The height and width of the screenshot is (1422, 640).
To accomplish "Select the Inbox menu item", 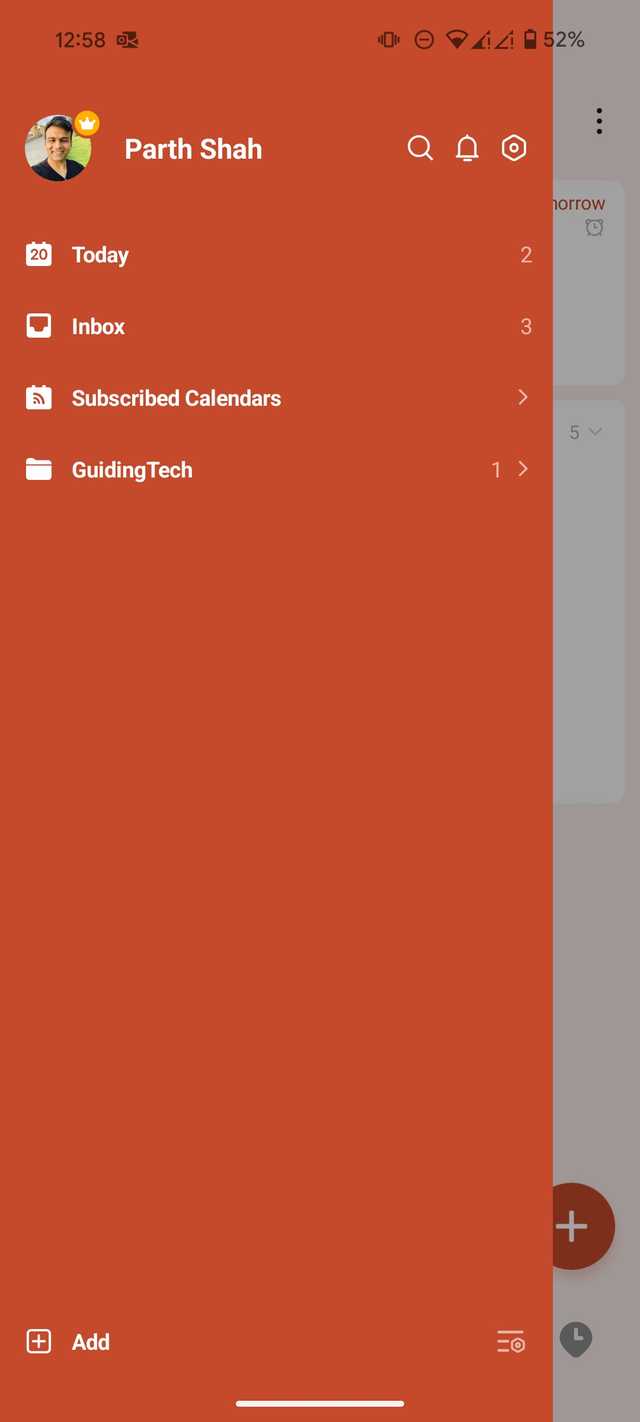I will (x=276, y=326).
